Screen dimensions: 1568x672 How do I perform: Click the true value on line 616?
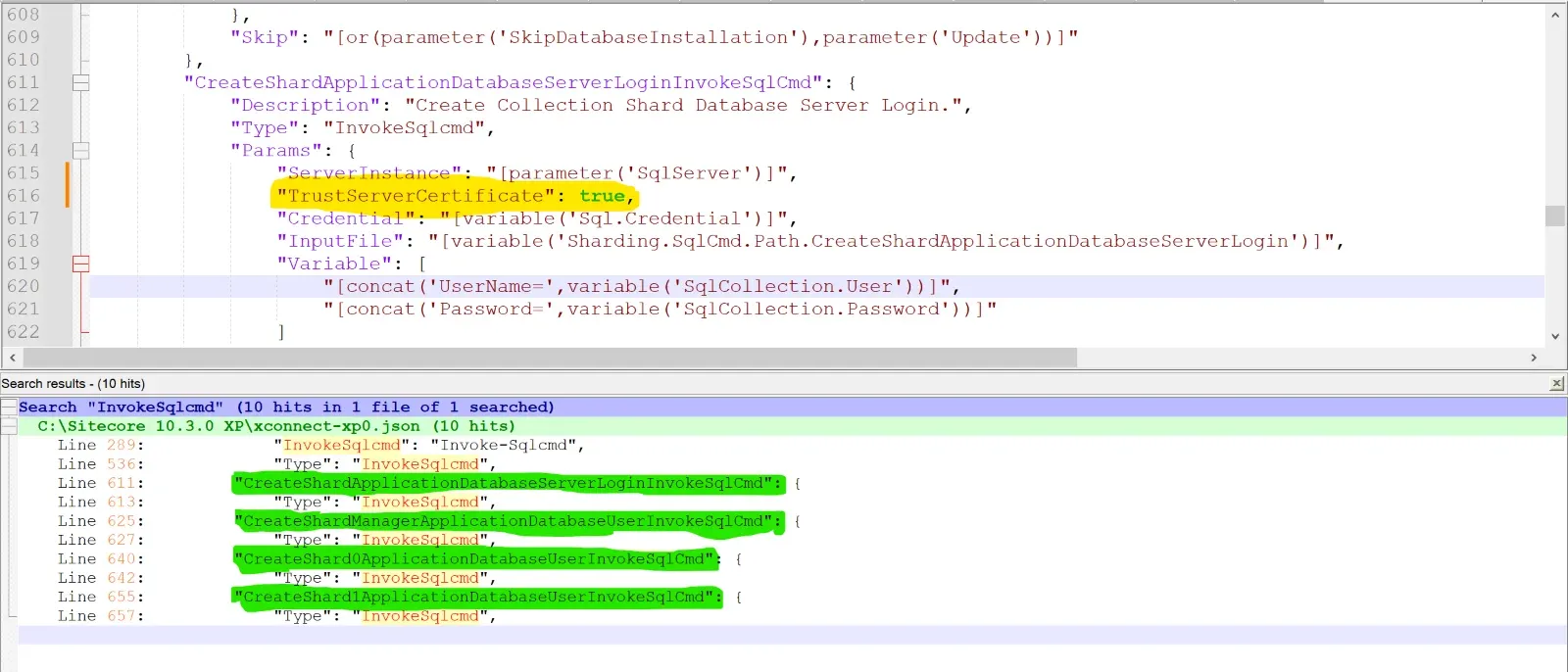coord(602,196)
